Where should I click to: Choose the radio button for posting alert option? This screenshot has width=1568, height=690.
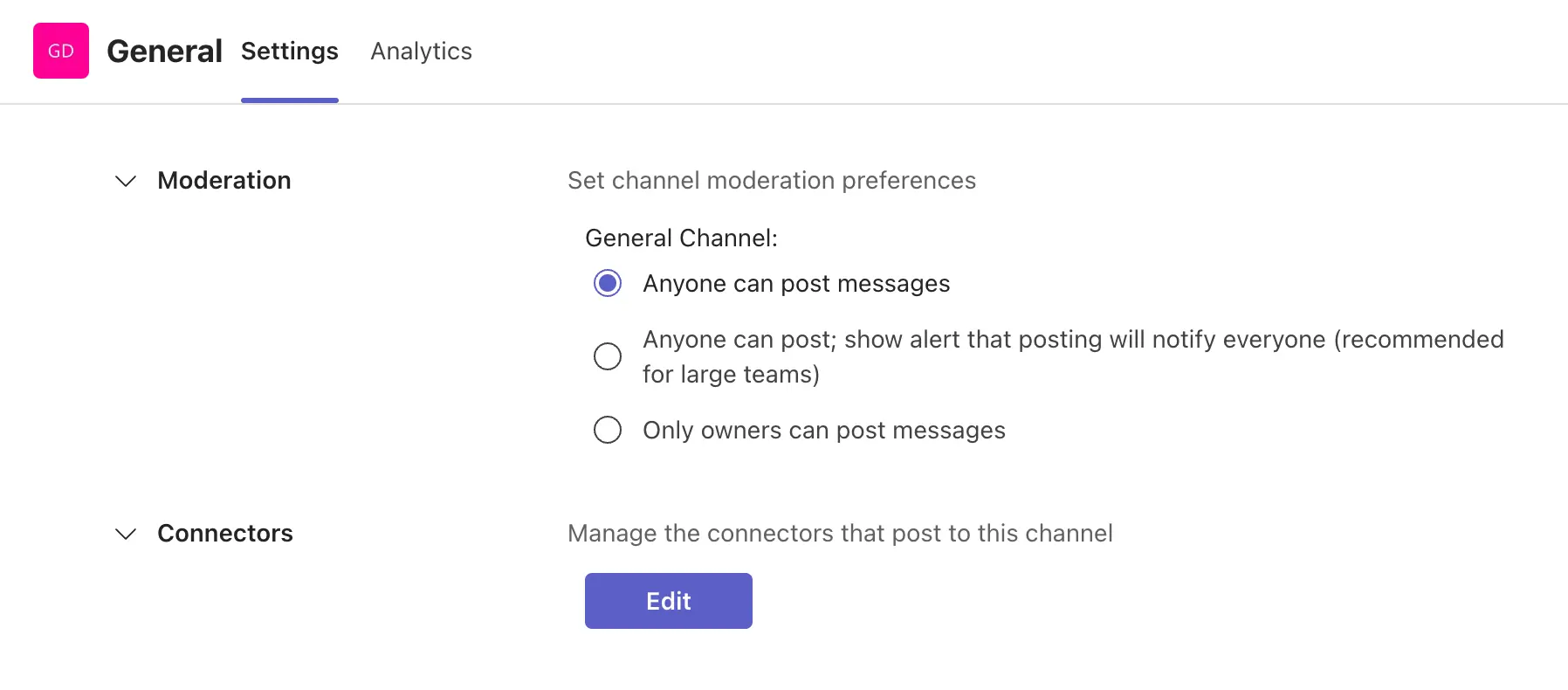tap(608, 356)
